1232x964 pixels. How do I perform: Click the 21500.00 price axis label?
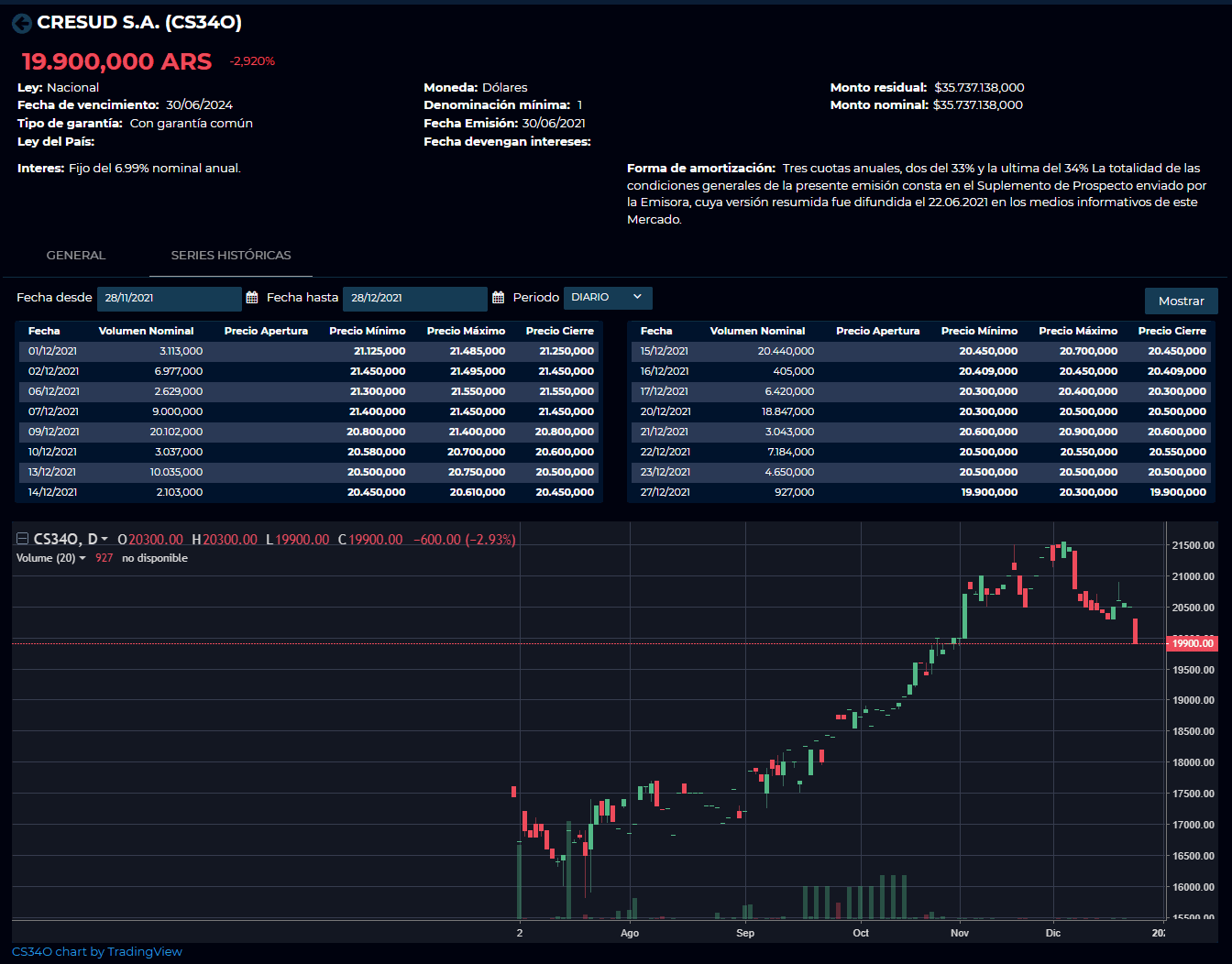tap(1193, 545)
